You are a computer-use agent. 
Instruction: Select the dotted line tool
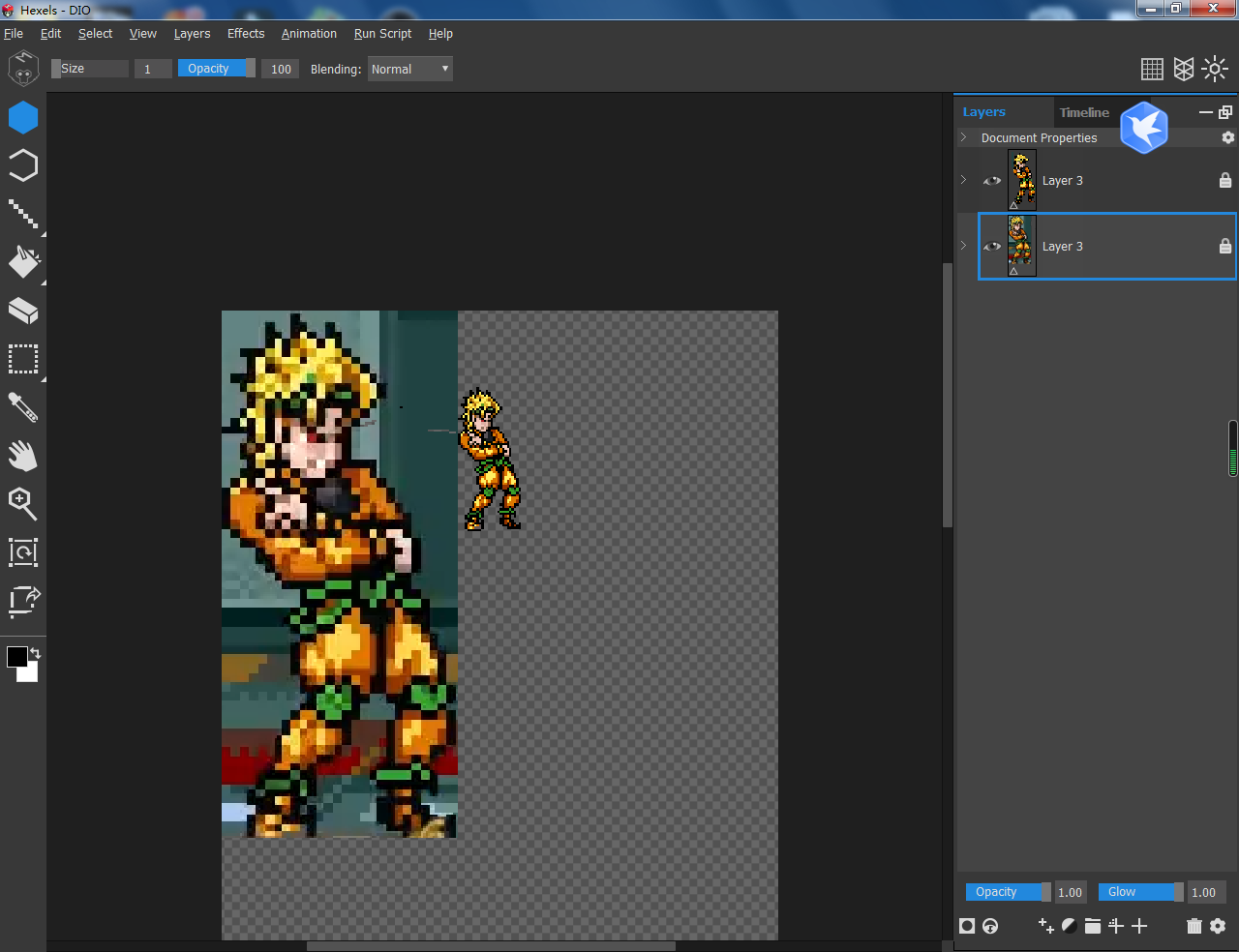coord(23,214)
